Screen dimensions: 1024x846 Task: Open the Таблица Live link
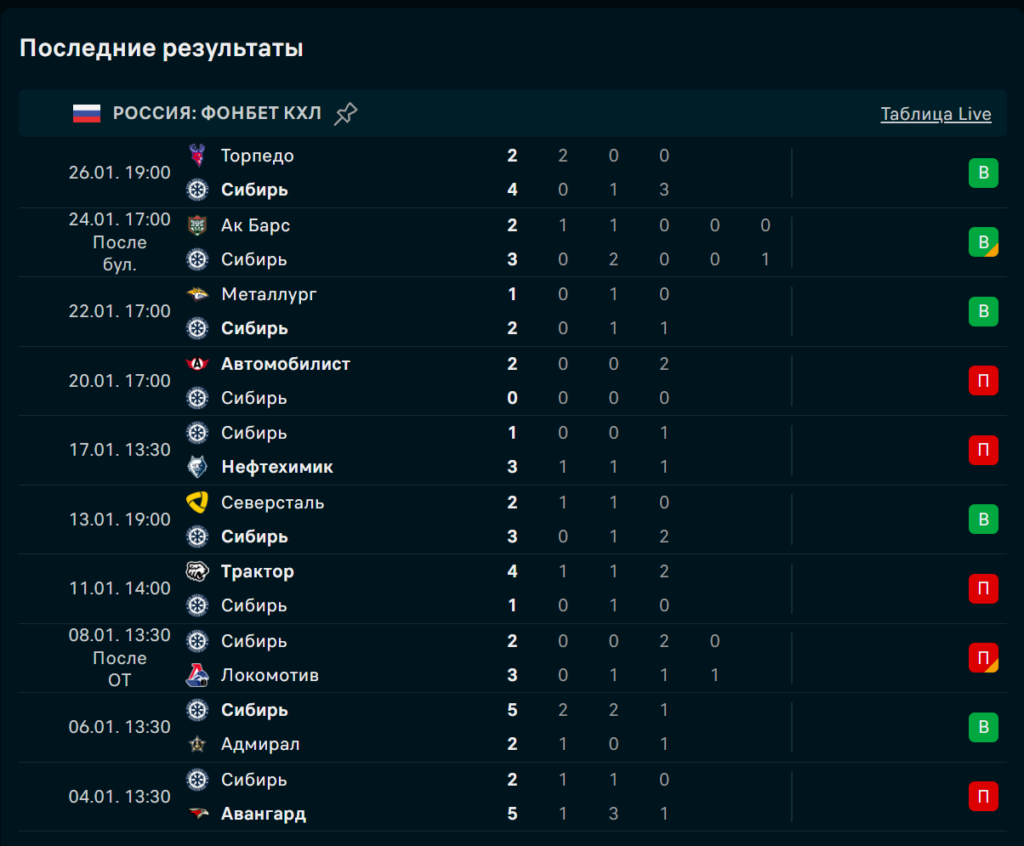point(935,114)
